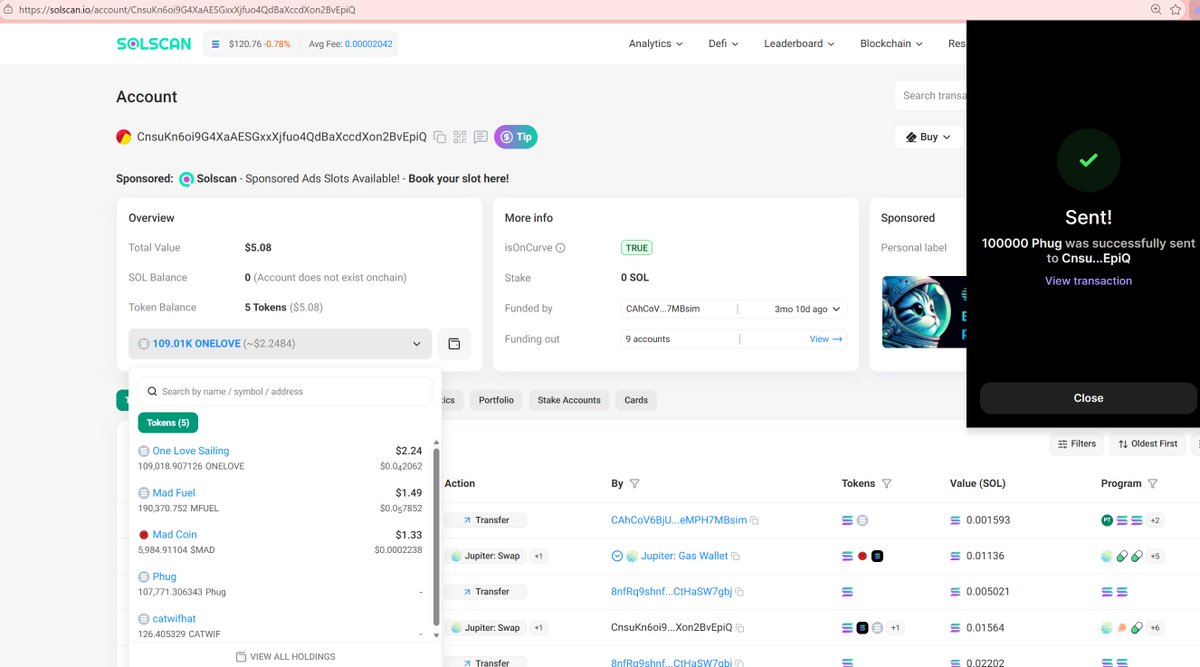Click the View link for Funding out
This screenshot has width=1200, height=667.
point(826,339)
